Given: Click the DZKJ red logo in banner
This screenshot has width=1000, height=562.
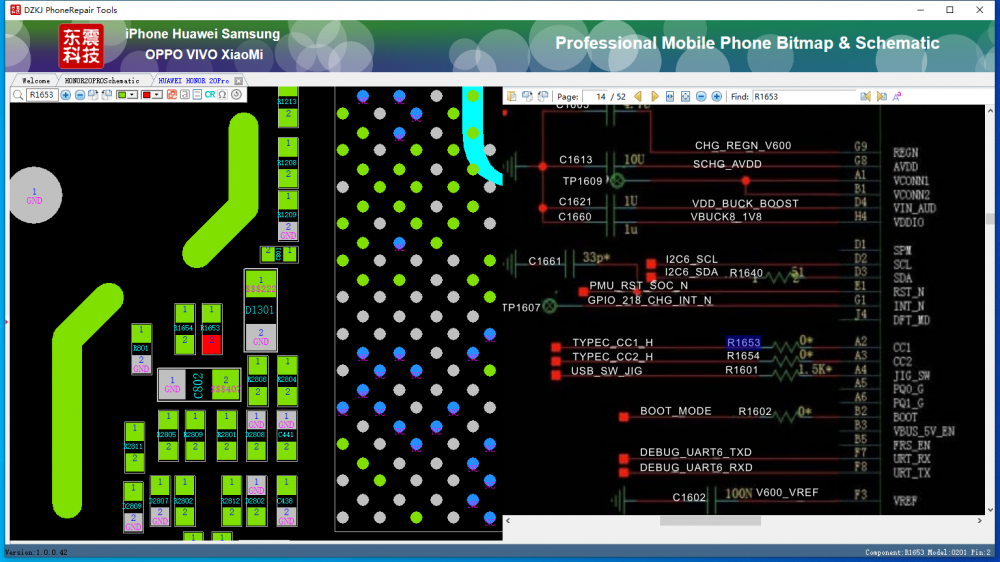Looking at the screenshot, I should tap(81, 46).
